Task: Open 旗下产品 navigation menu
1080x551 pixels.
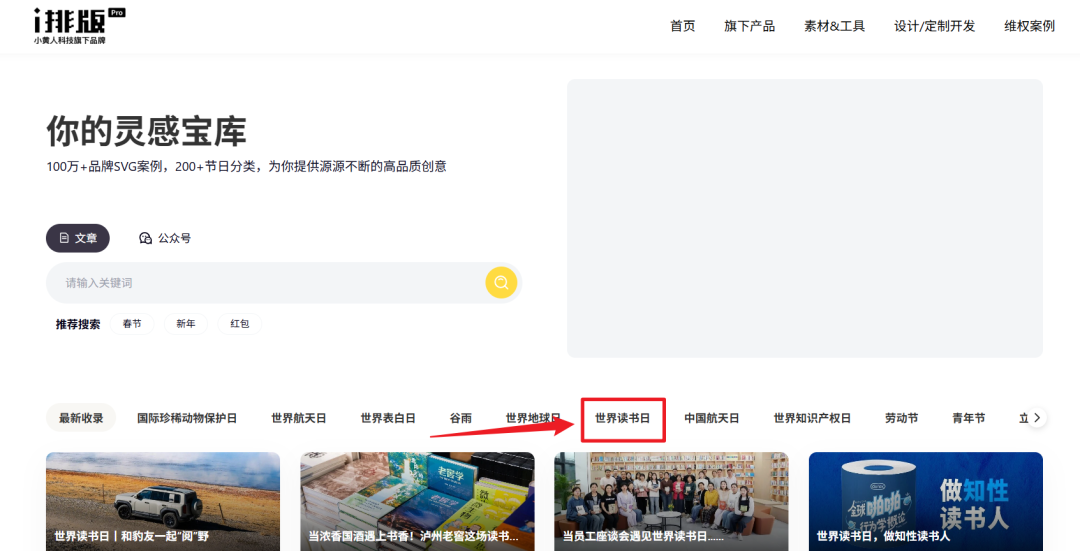Action: (x=749, y=26)
